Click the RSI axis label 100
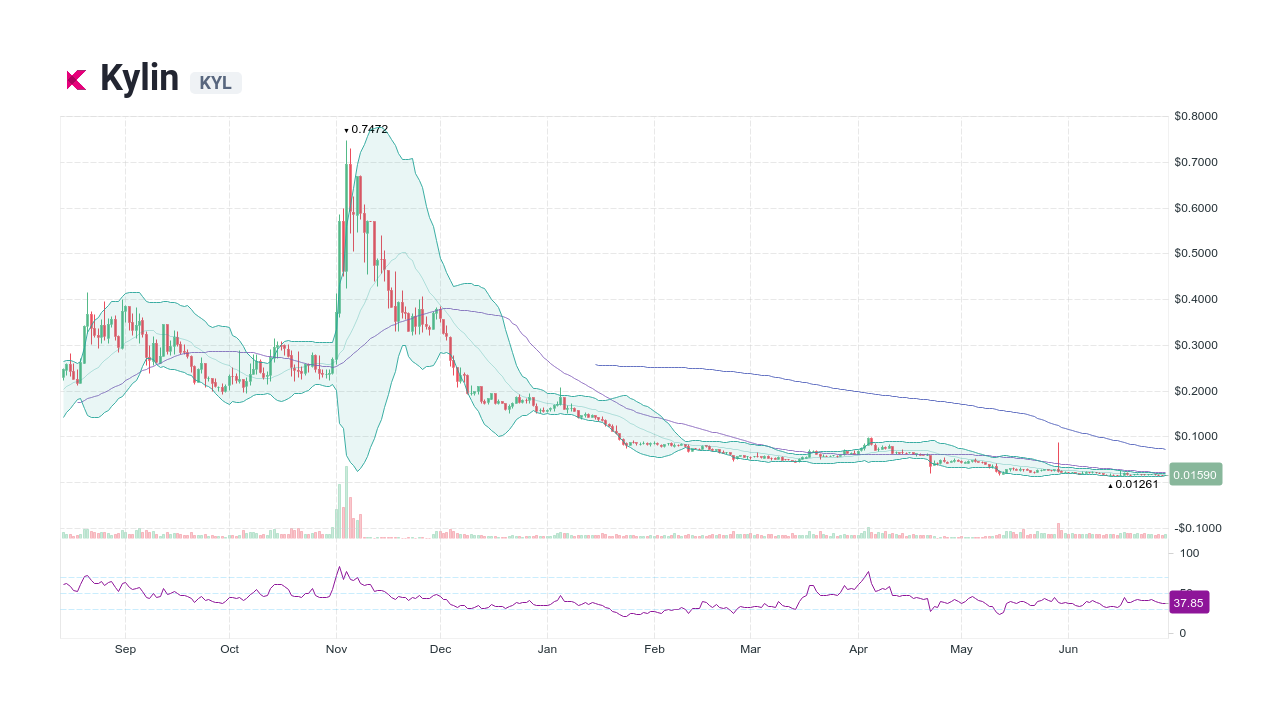This screenshot has height=720, width=1280. [1189, 553]
